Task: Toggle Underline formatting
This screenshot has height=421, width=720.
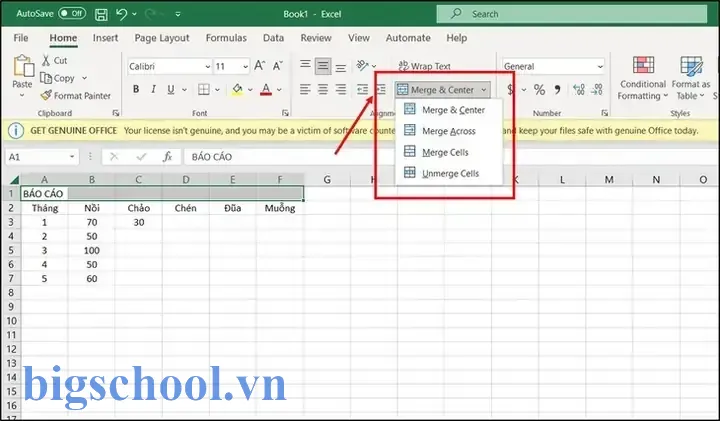Action: pos(171,90)
